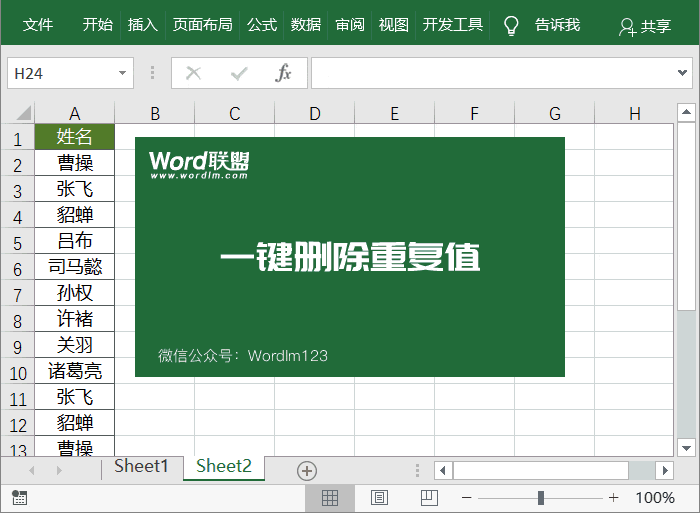Open the 文件 menu

point(38,25)
